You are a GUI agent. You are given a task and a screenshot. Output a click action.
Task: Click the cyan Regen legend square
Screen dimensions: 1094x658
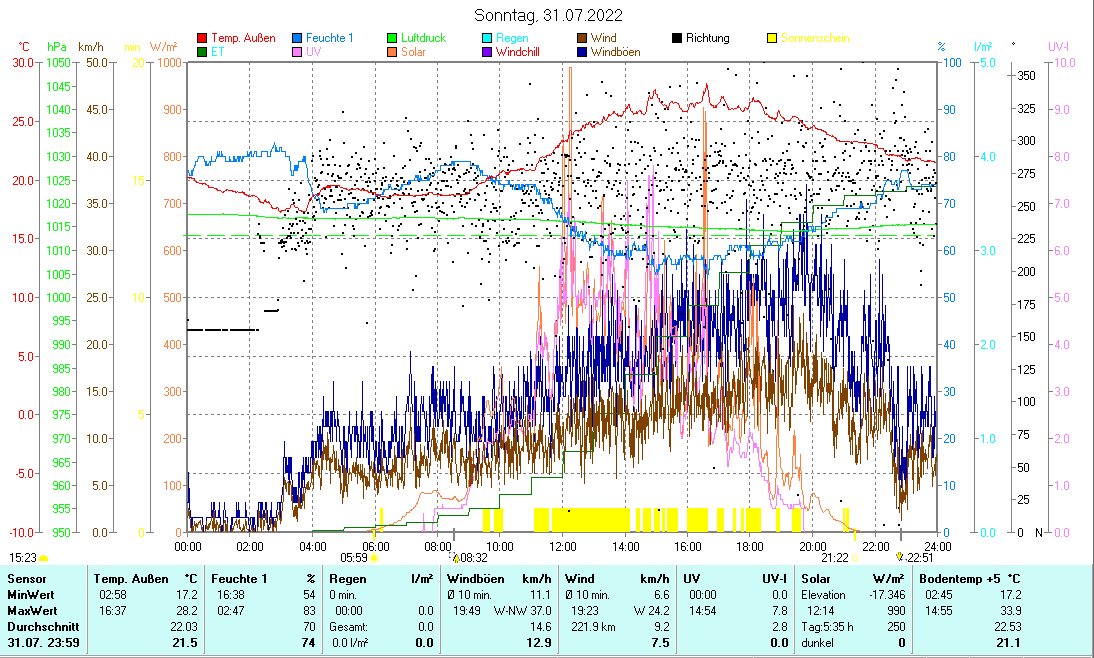(486, 38)
